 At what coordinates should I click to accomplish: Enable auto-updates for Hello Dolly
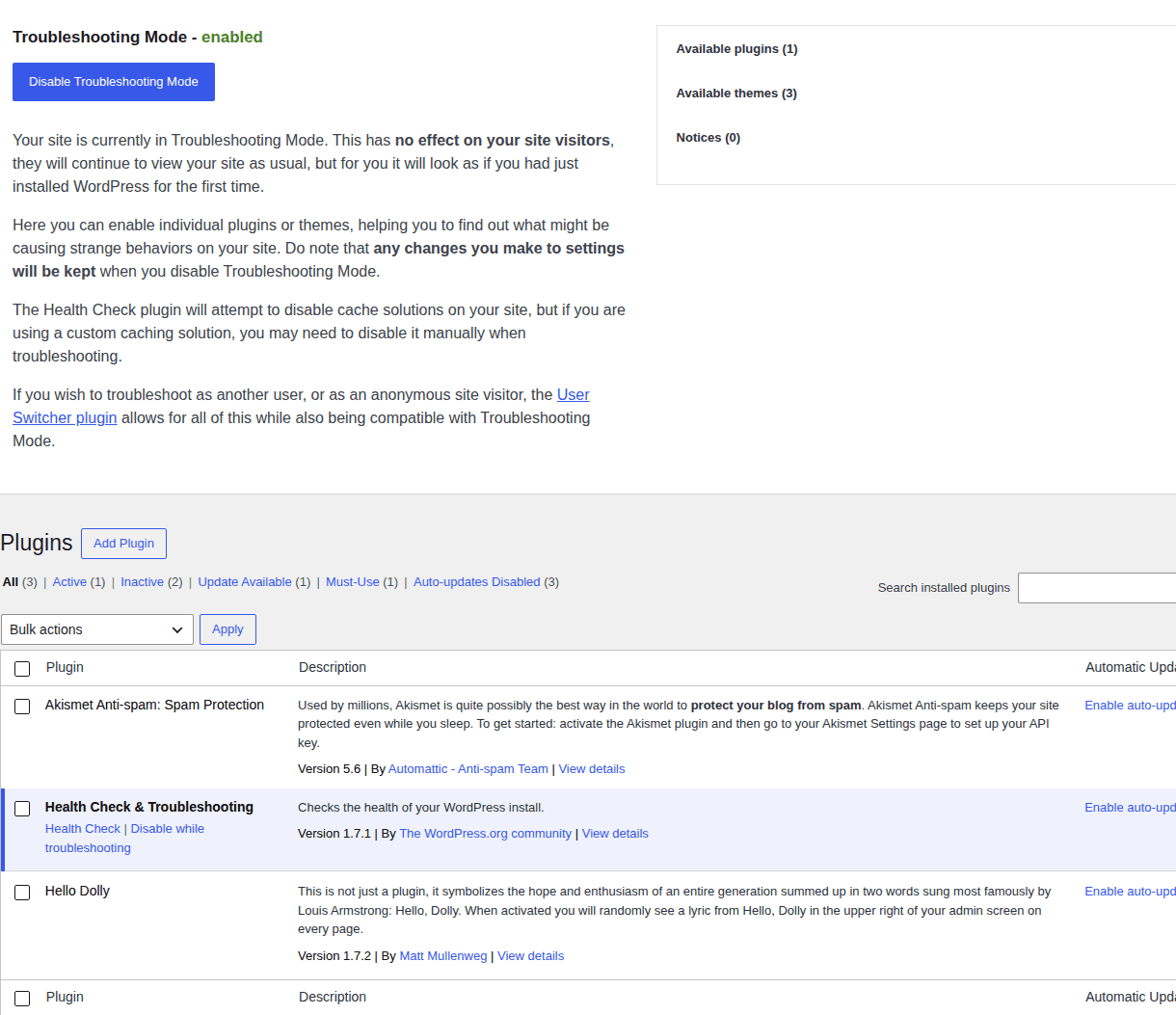click(x=1130, y=892)
